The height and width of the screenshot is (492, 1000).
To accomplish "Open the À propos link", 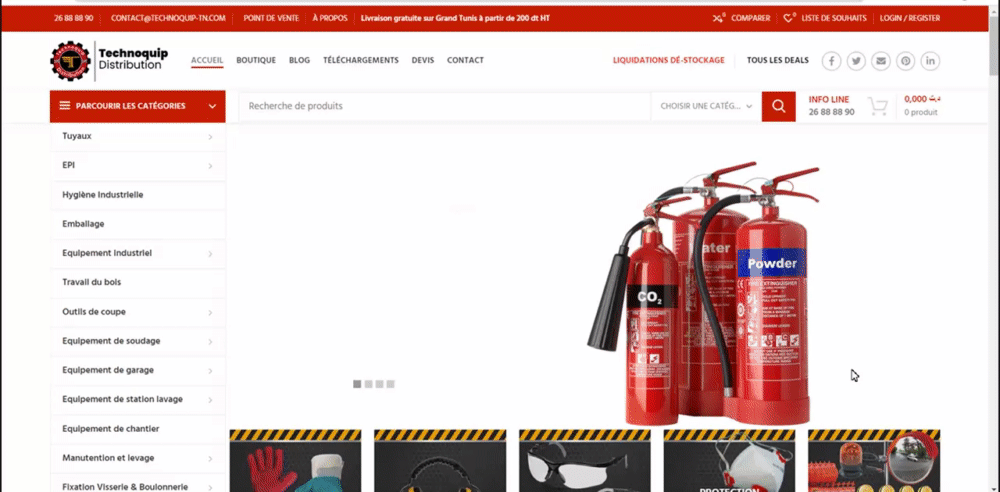I will 330,18.
